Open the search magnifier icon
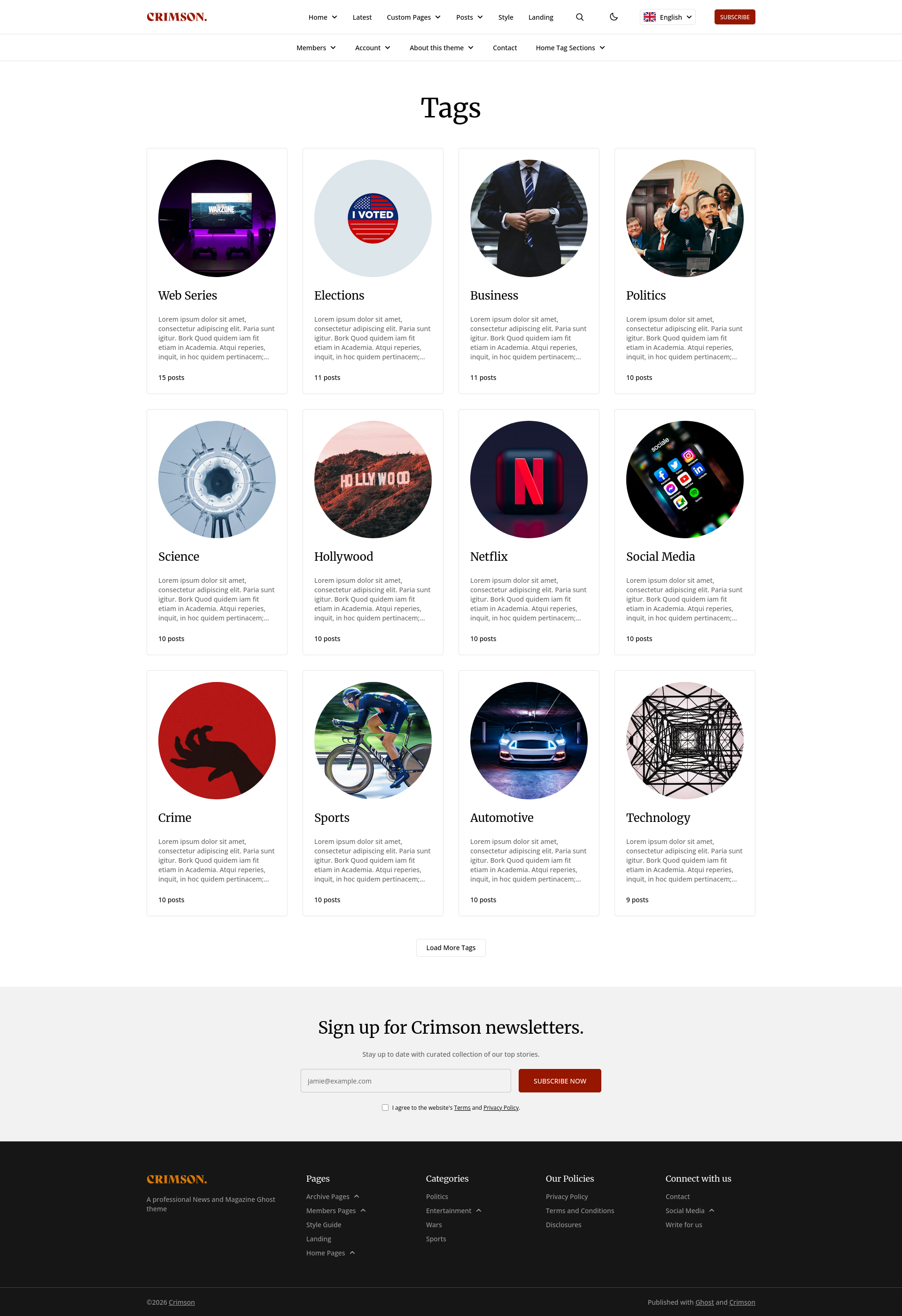The height and width of the screenshot is (1316, 902). [580, 17]
